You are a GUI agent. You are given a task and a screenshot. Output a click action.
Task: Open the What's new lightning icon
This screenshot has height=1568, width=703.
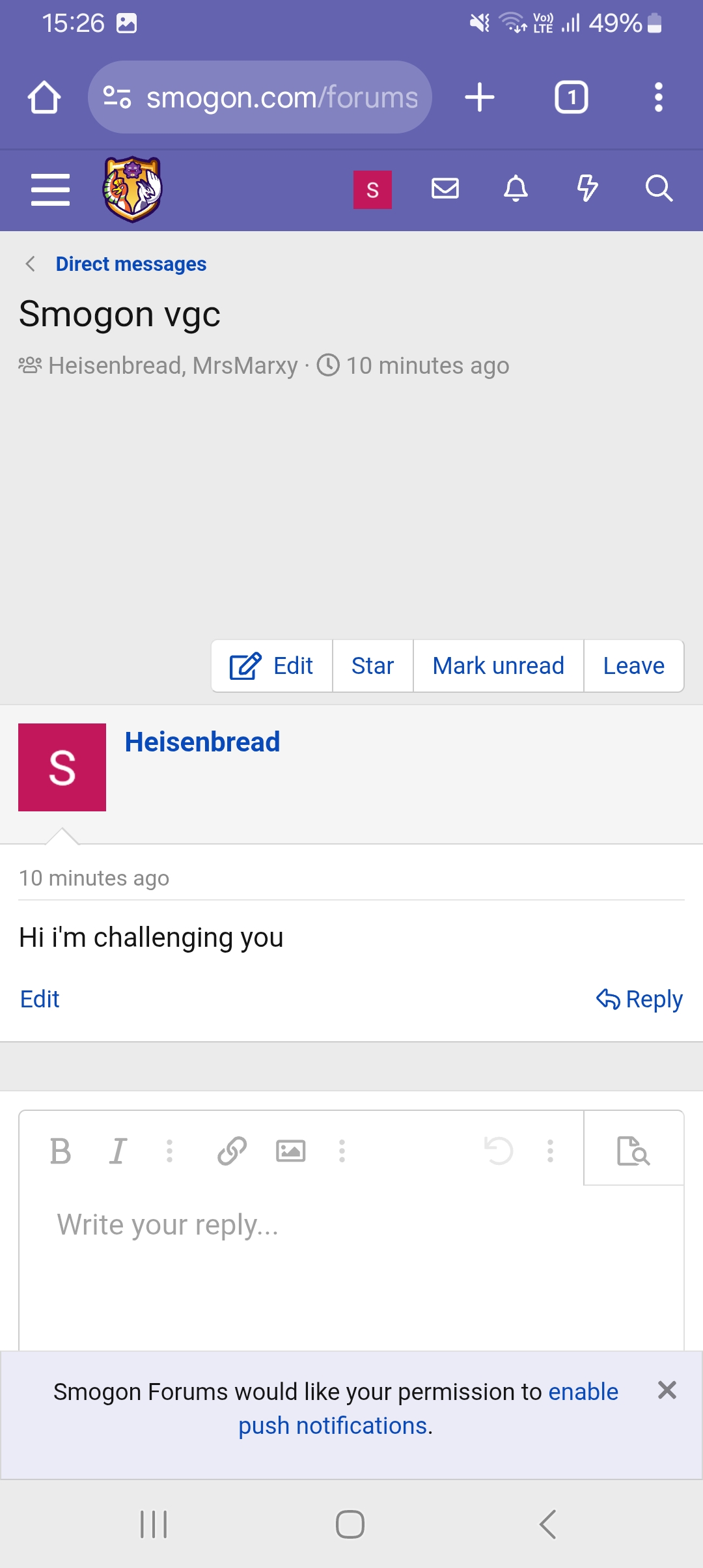587,189
